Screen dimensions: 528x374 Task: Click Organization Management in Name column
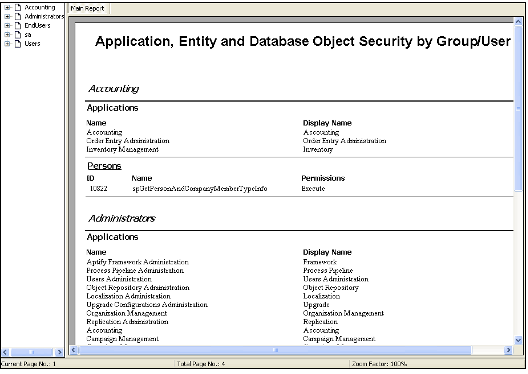(x=127, y=313)
